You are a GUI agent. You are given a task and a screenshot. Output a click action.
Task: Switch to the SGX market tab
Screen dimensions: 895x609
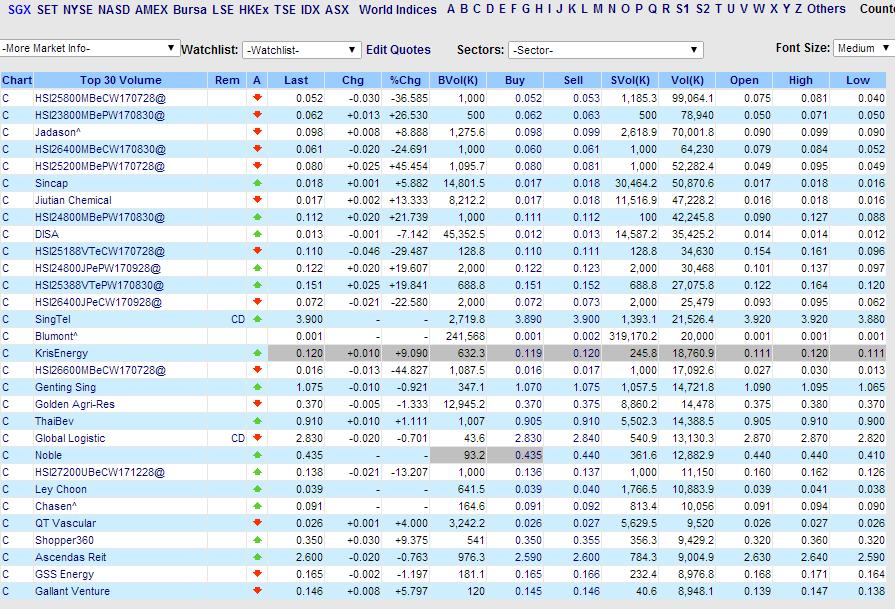tap(19, 10)
